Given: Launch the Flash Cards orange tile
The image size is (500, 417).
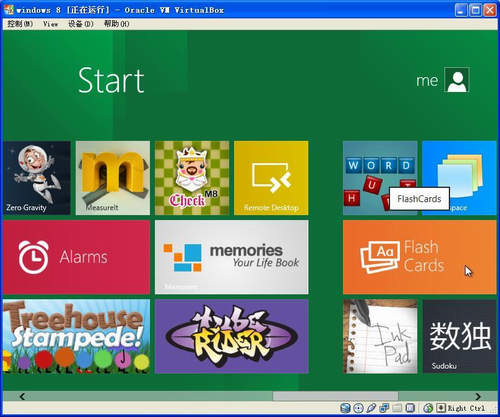Looking at the screenshot, I should pos(420,257).
